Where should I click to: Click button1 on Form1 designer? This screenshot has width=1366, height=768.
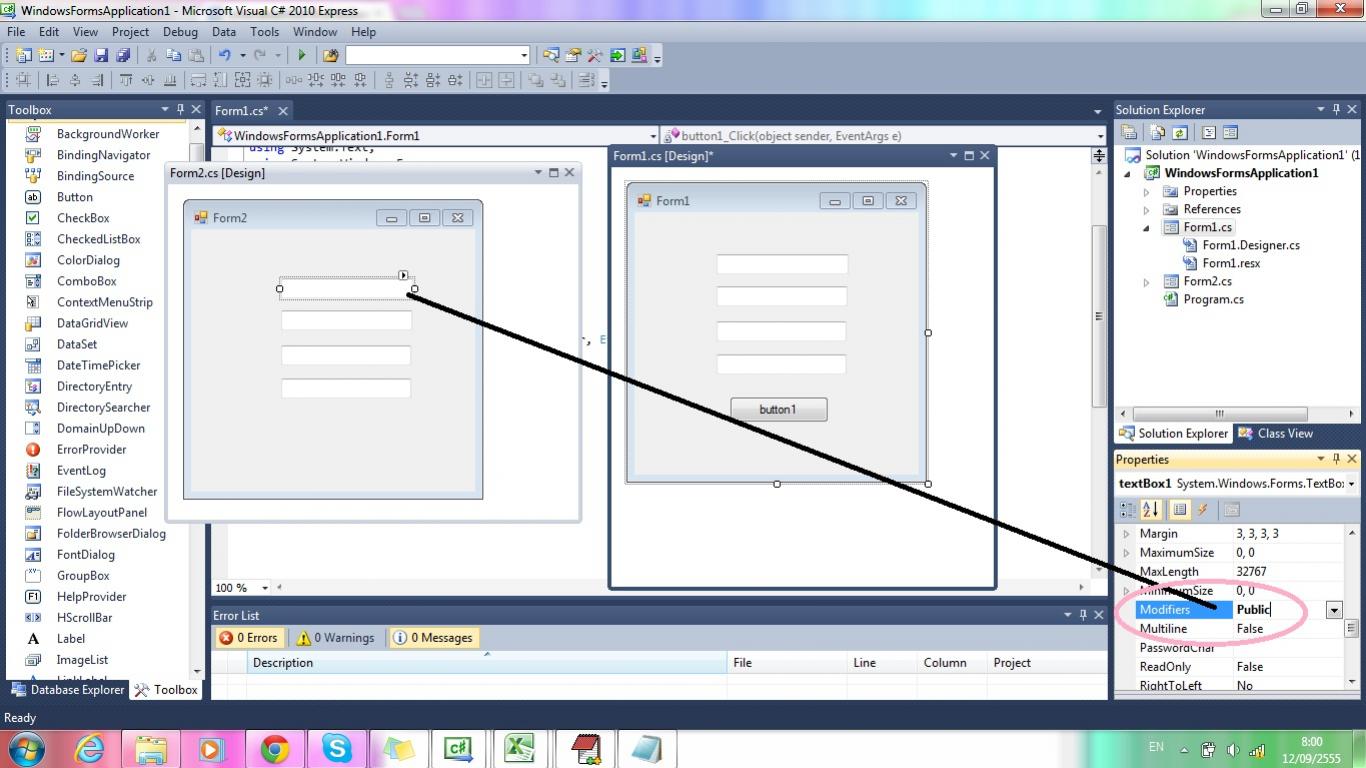(x=778, y=409)
